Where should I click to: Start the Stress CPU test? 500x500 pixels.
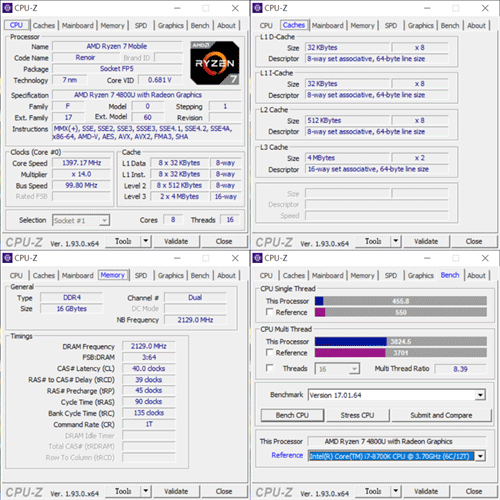[x=357, y=415]
